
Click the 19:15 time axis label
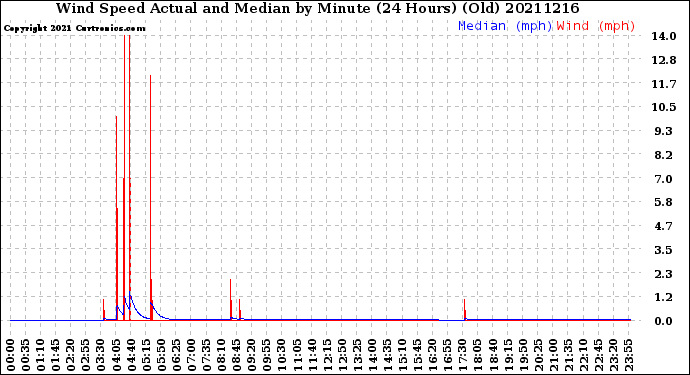(508, 354)
